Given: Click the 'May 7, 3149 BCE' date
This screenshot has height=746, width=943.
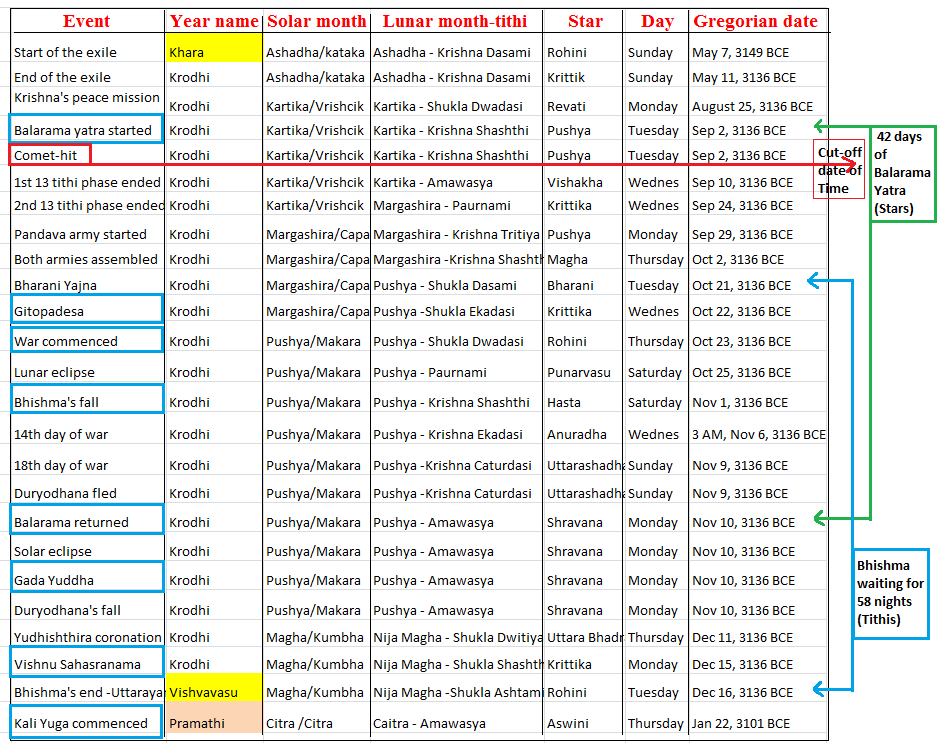Looking at the screenshot, I should tap(740, 52).
